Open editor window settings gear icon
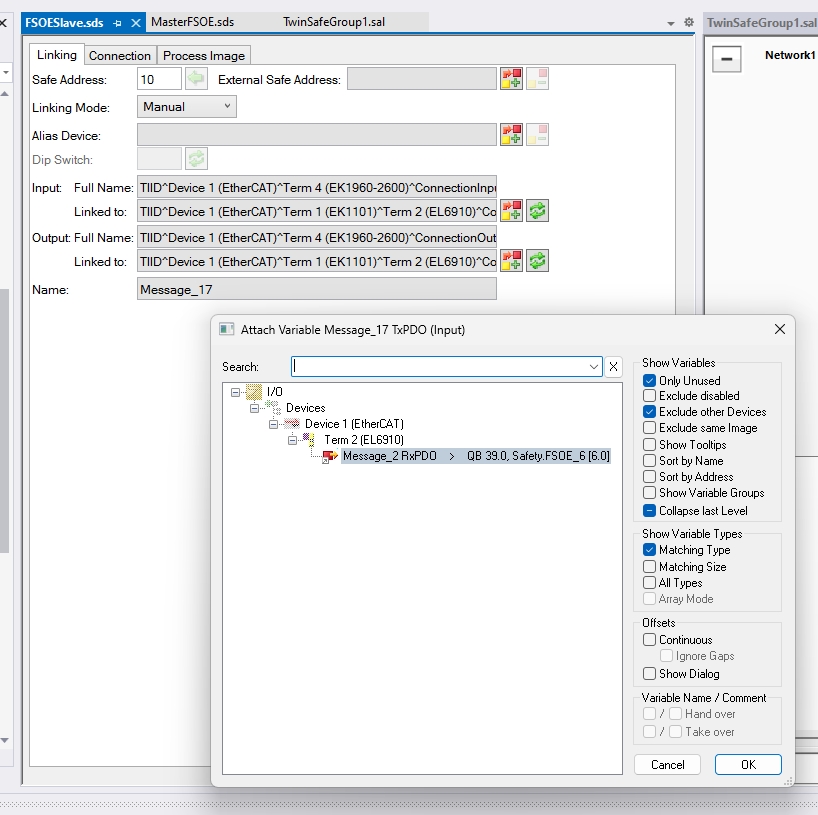The image size is (818, 815). coord(688,22)
